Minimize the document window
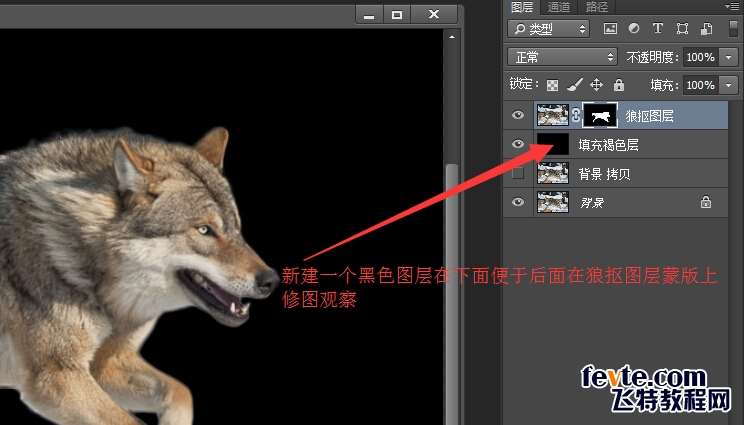The image size is (744, 425). coord(369,15)
